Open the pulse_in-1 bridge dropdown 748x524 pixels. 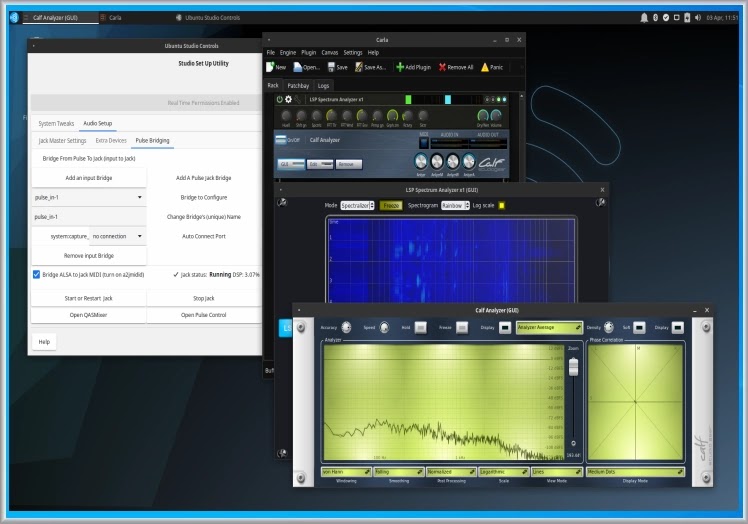[89, 197]
